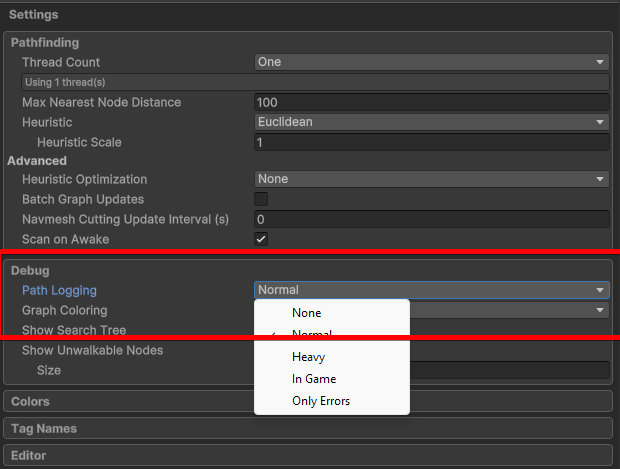Enable the Batch Graph Updates checkbox
Viewport: 620px width, 469px height.
(x=261, y=199)
